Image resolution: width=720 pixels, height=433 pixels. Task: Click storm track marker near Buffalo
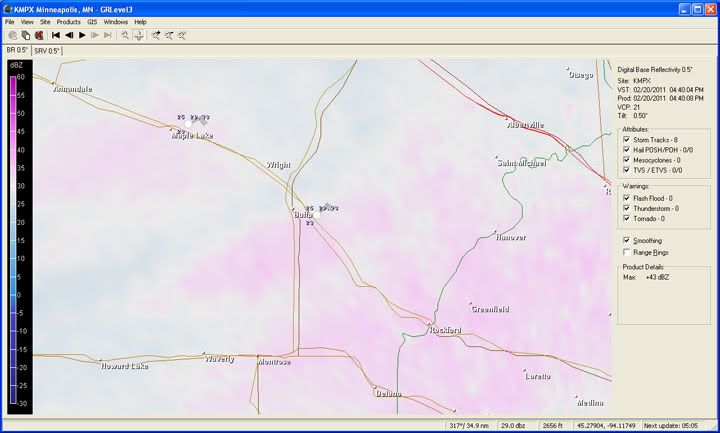[x=316, y=215]
